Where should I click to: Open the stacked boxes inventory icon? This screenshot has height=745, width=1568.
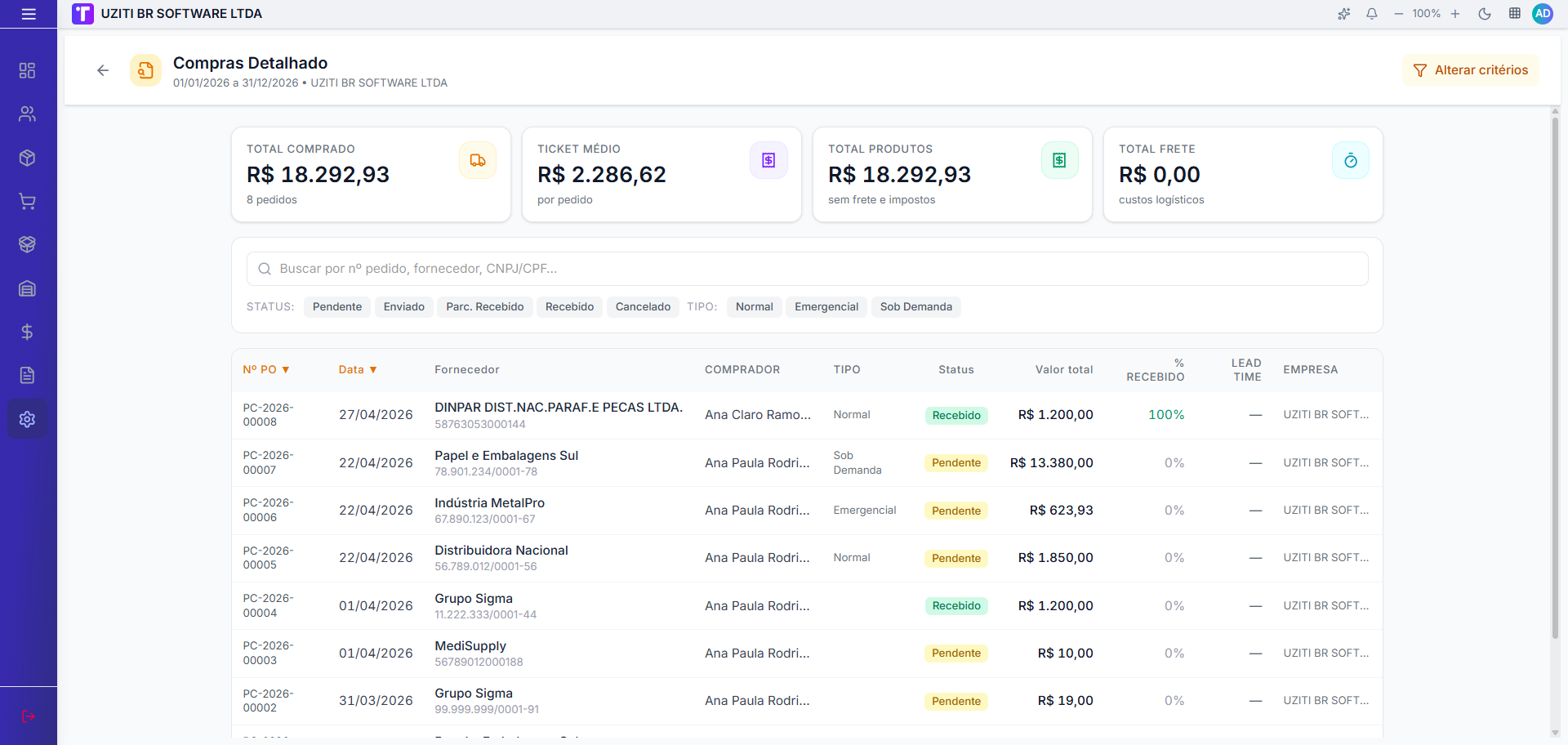(x=27, y=244)
